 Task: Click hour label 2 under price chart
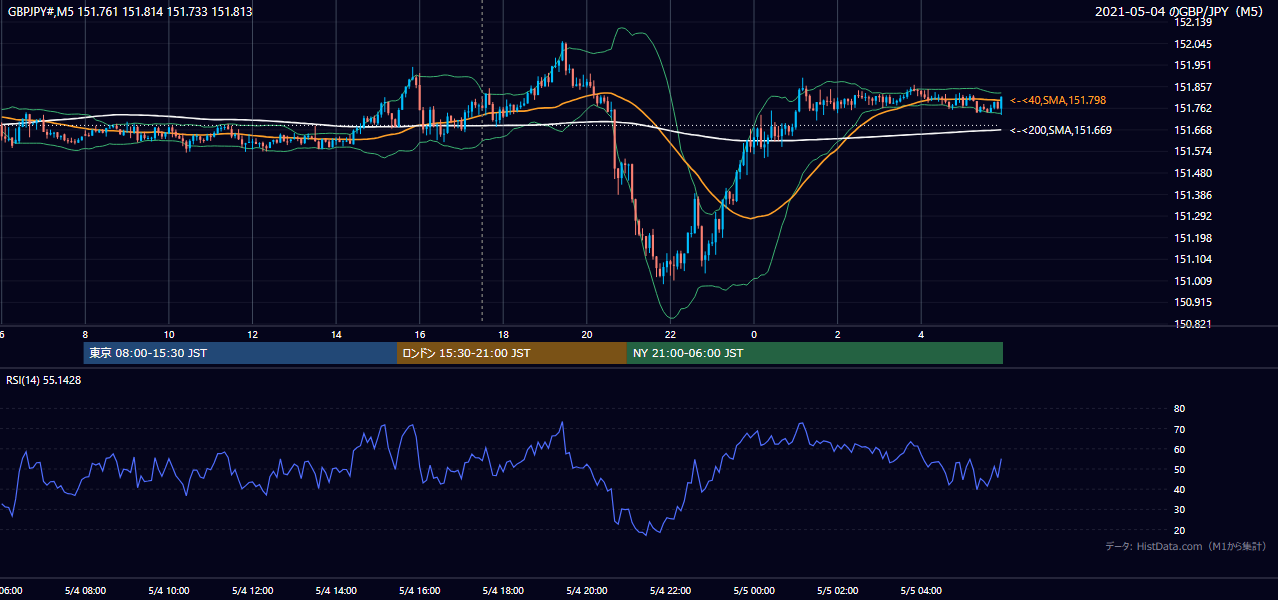[838, 334]
